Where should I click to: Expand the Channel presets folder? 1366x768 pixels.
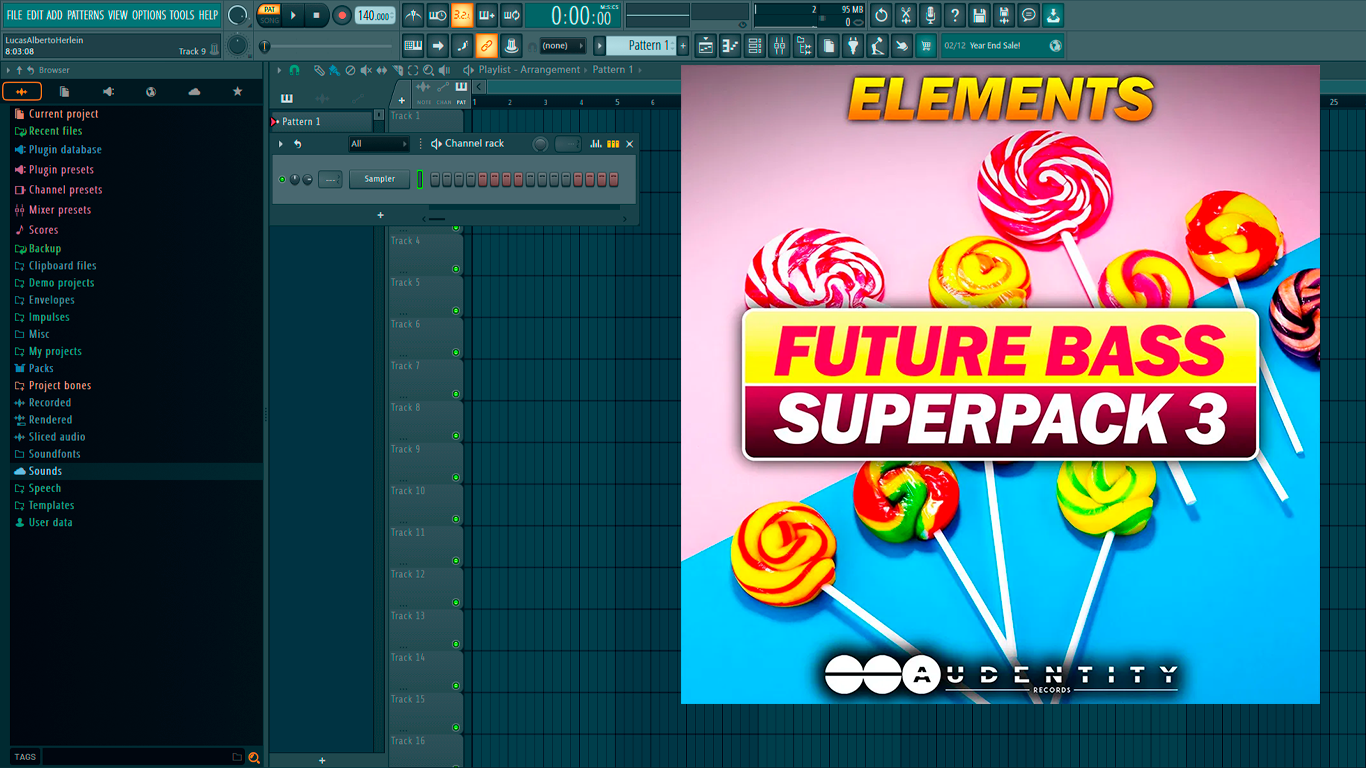65,190
